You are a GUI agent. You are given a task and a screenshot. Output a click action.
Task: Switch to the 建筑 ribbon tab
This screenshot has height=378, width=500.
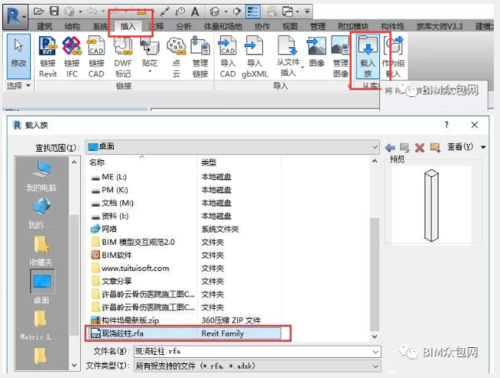(x=44, y=26)
